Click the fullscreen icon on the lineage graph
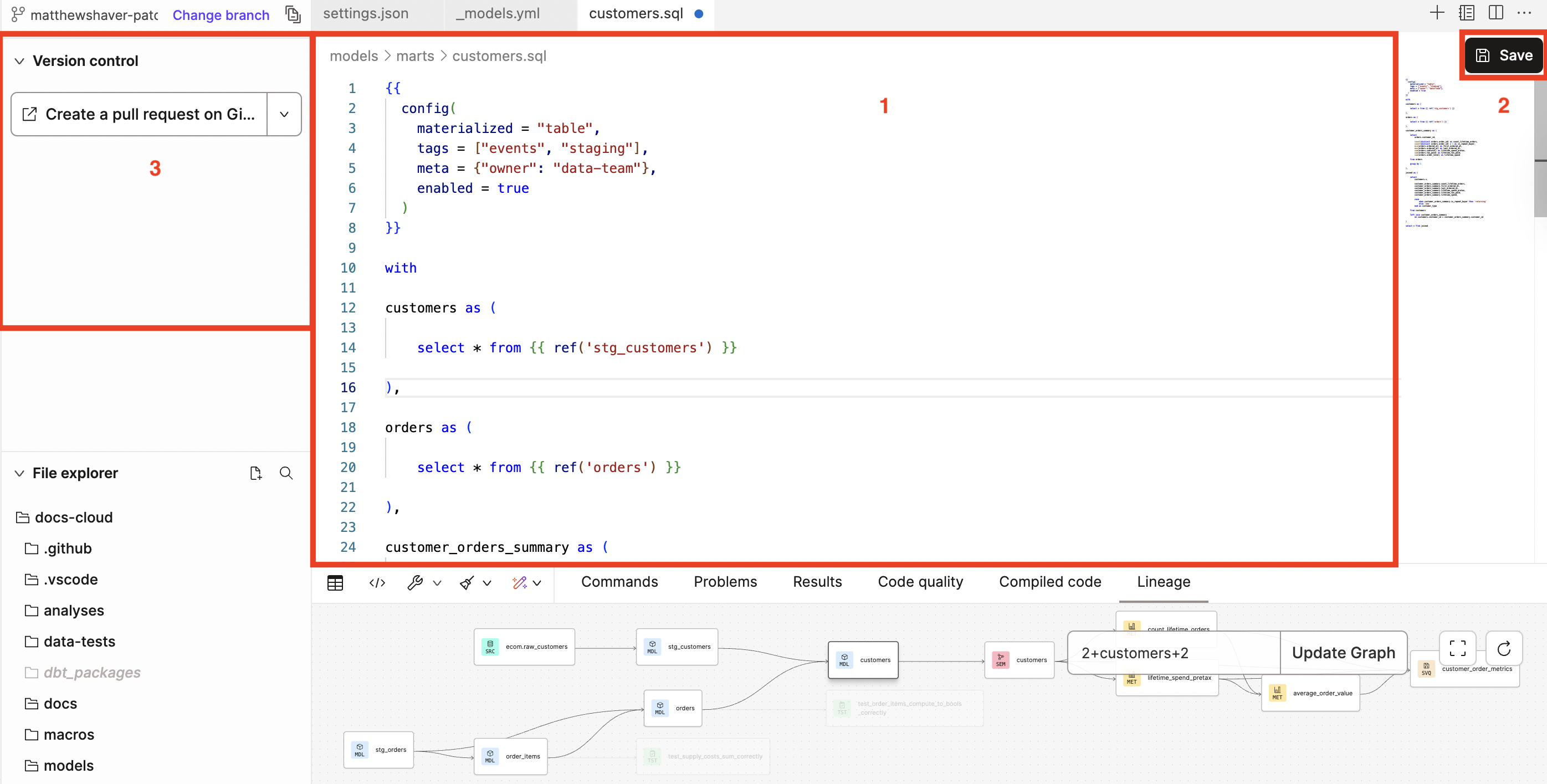1547x784 pixels. click(x=1458, y=648)
